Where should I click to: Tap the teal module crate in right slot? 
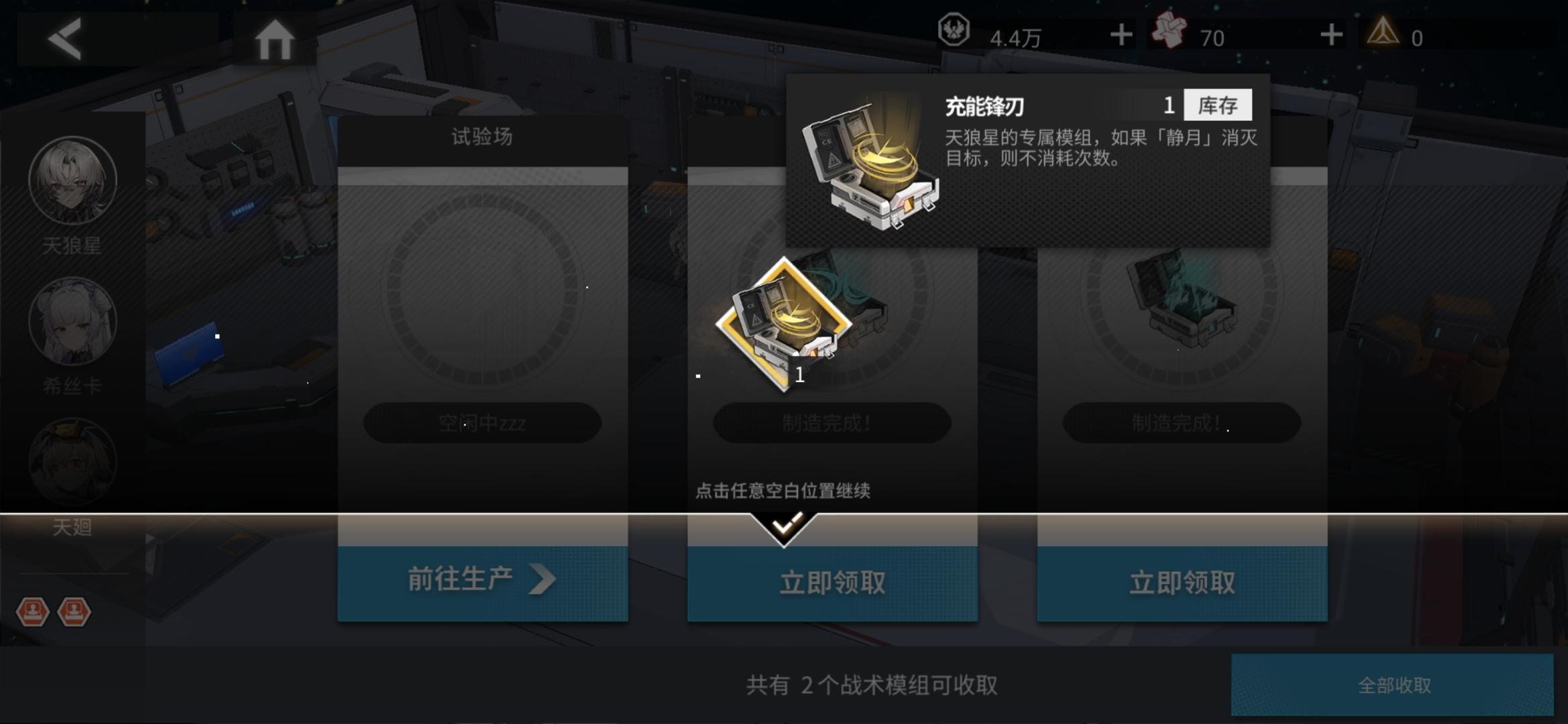[1181, 298]
